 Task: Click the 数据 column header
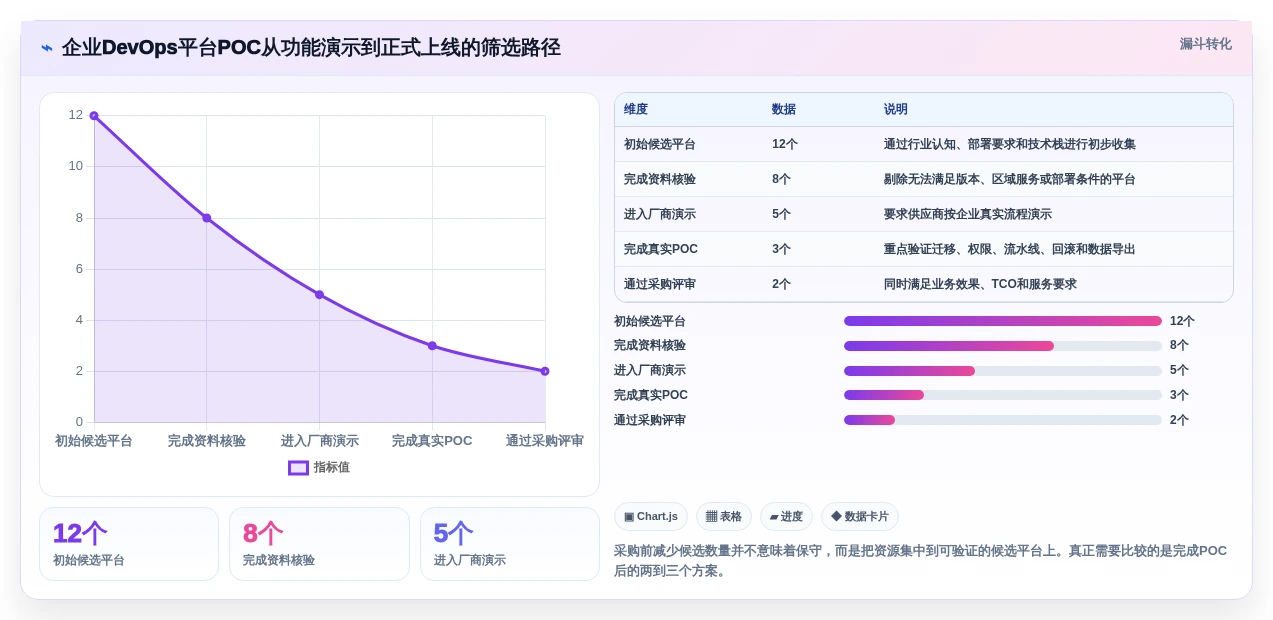(784, 109)
